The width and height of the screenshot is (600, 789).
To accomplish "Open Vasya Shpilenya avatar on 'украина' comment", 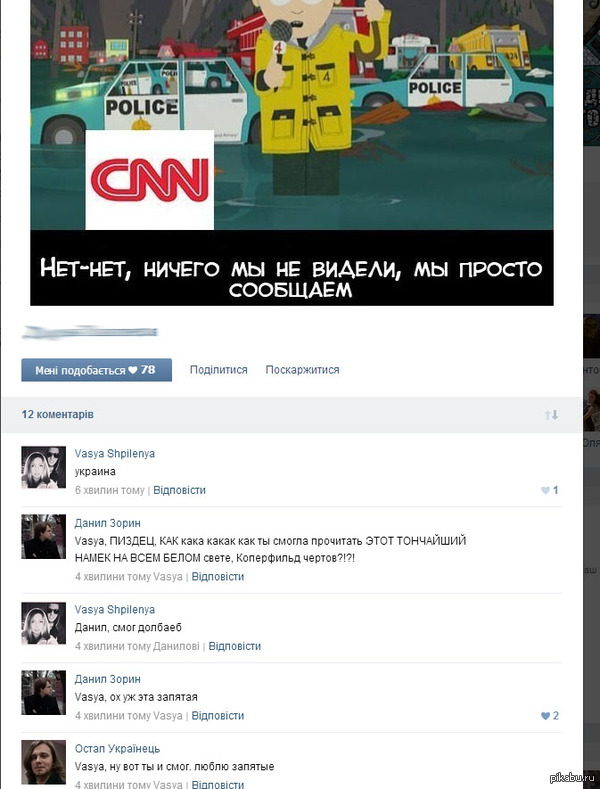I will pyautogui.click(x=43, y=467).
